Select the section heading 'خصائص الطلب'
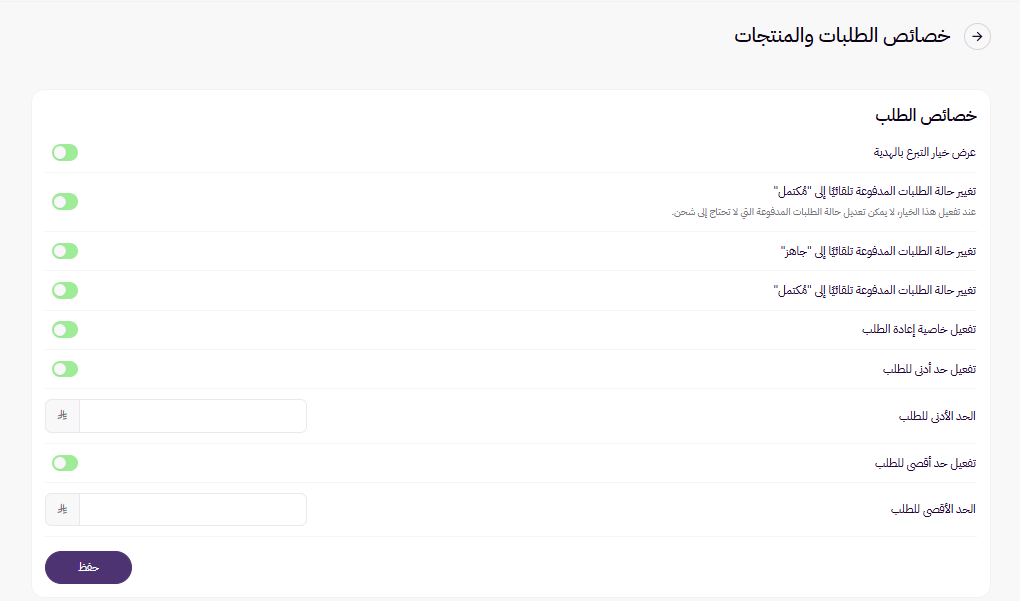 coord(926,116)
